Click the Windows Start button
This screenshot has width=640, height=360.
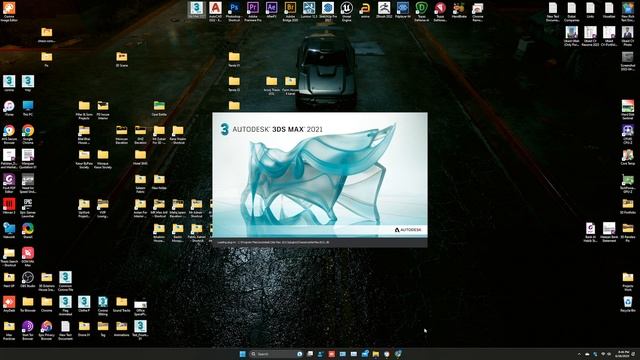pos(242,354)
